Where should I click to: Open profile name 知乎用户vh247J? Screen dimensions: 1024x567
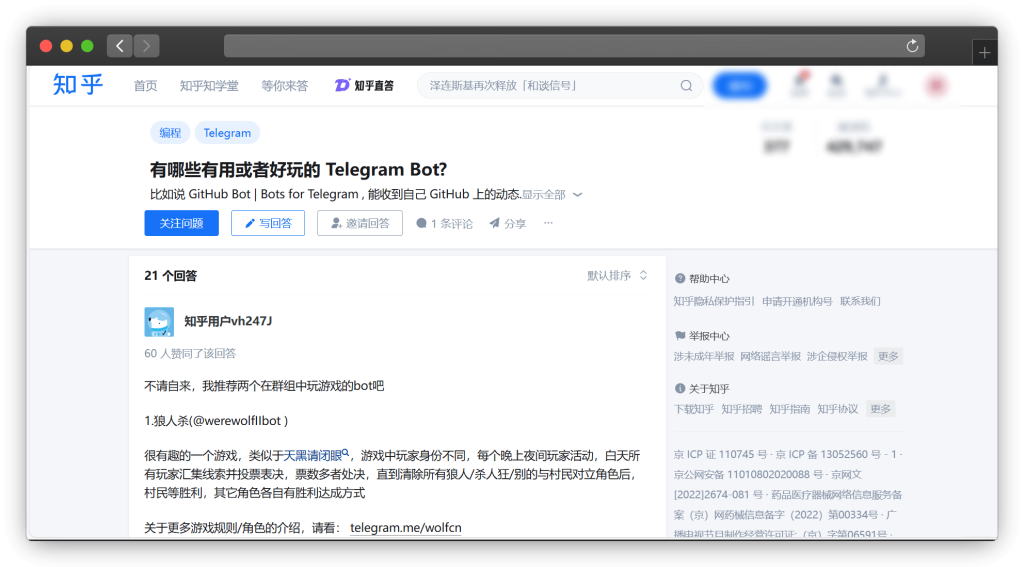coord(227,321)
